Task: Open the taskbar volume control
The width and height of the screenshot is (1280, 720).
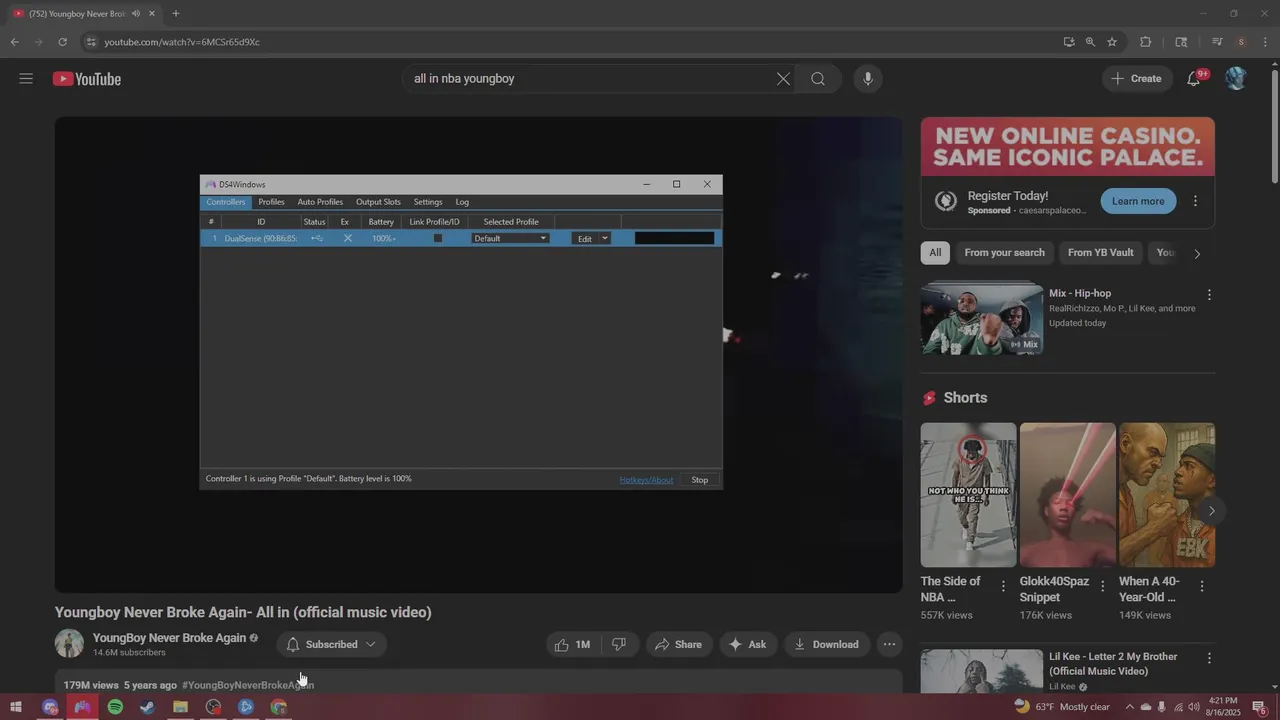Action: pyautogui.click(x=1194, y=707)
